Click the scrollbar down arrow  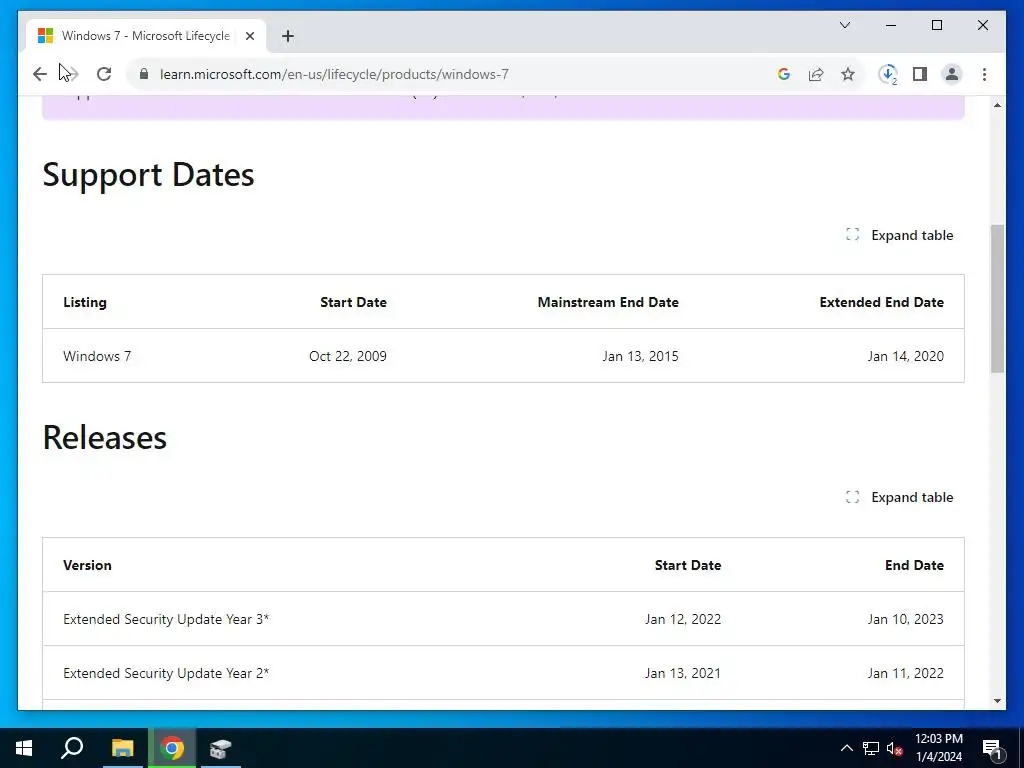click(997, 701)
